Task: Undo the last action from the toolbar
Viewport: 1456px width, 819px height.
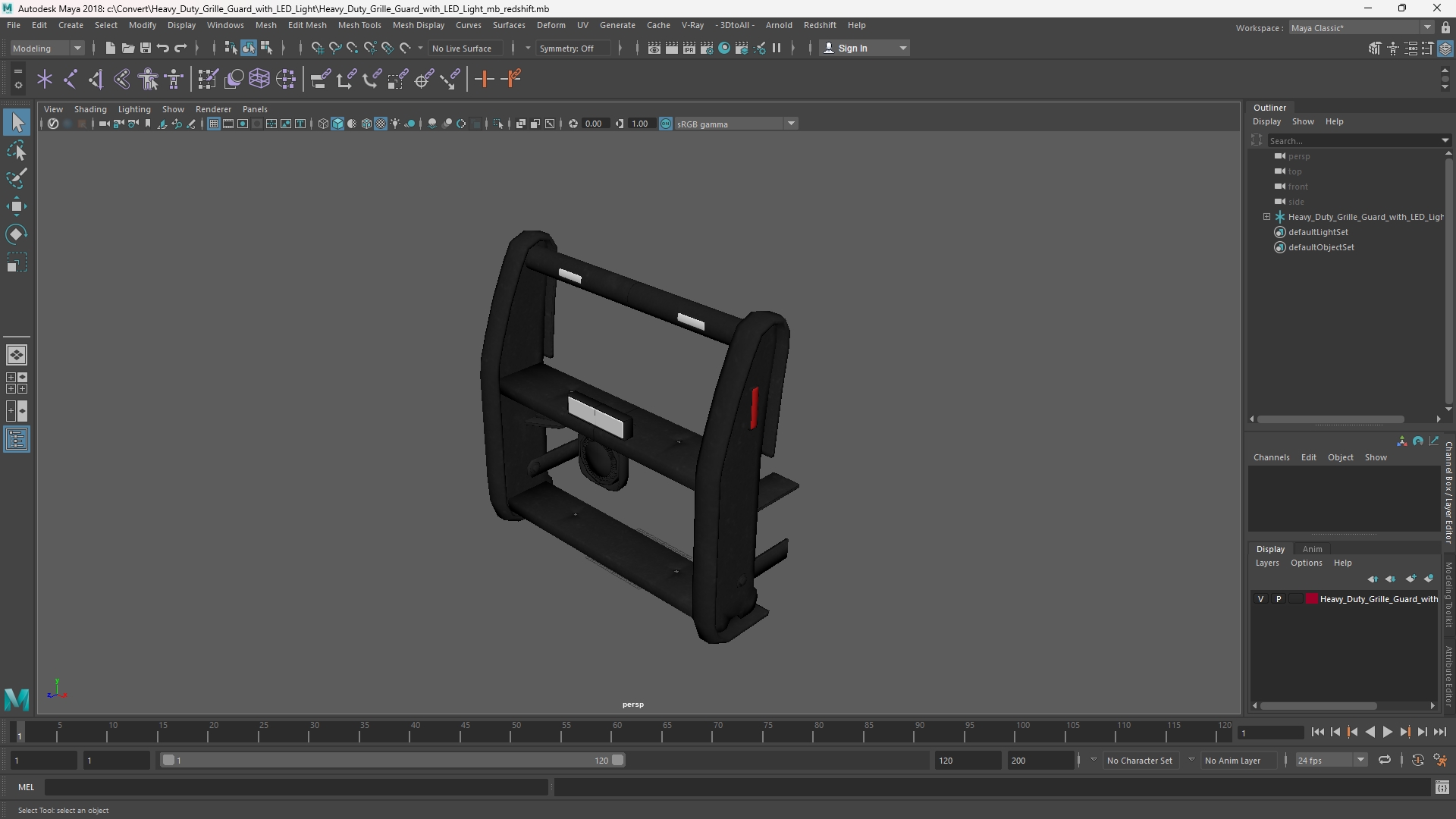Action: 163,49
